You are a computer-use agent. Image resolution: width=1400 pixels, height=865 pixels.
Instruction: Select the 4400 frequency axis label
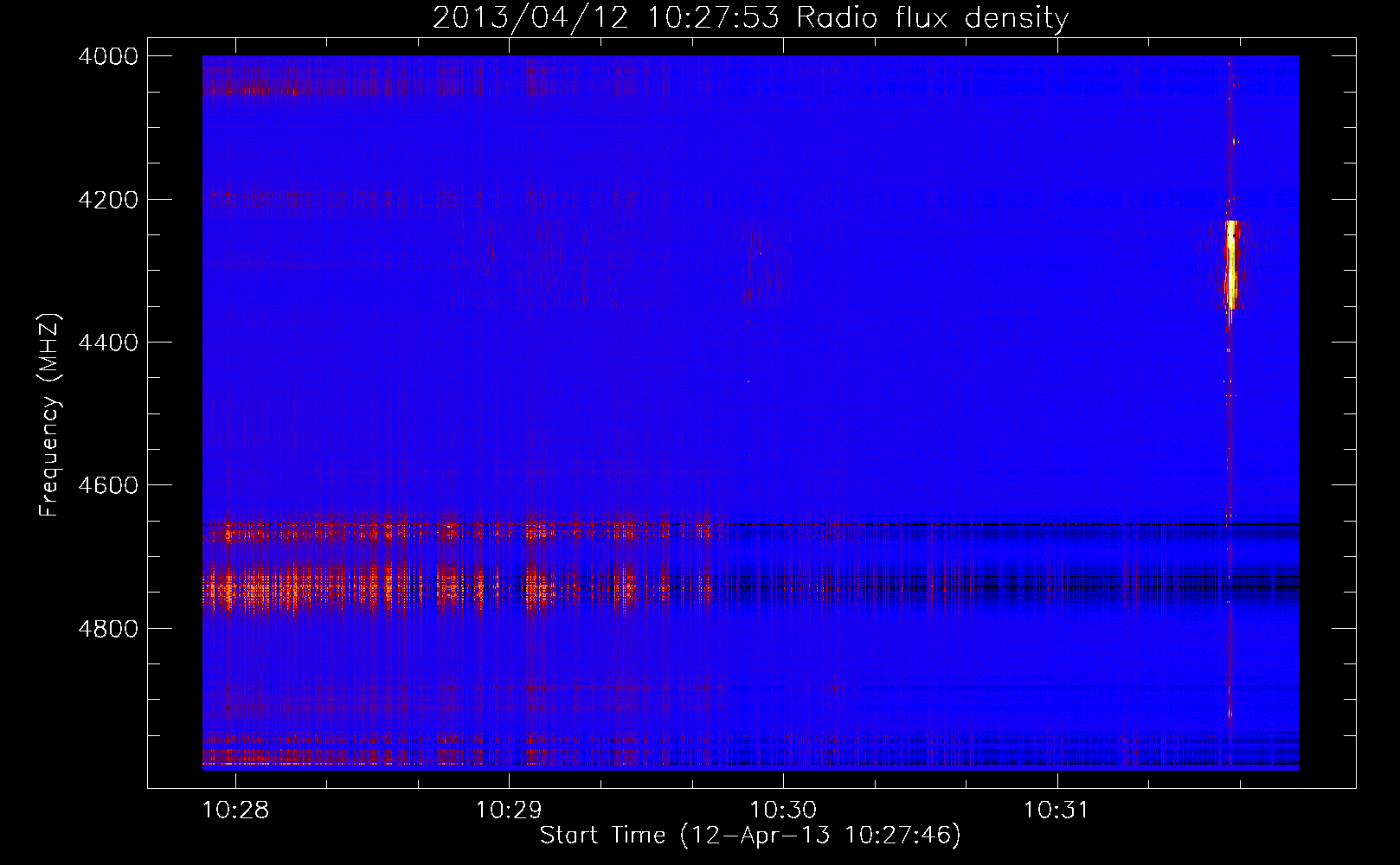[108, 343]
